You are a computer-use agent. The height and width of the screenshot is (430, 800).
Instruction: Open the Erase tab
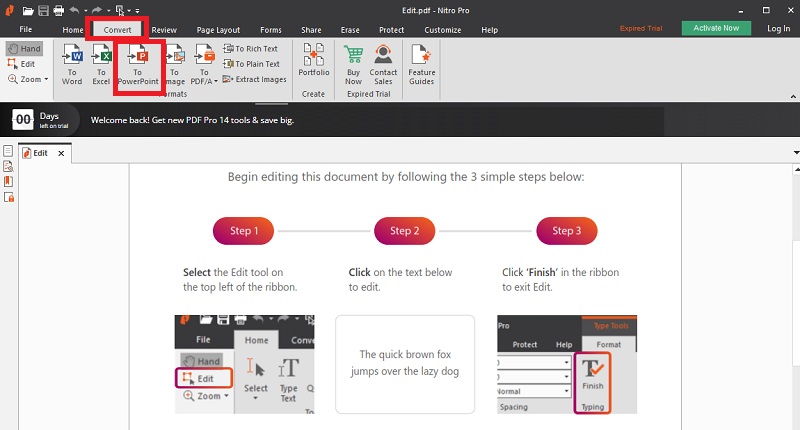pos(350,30)
